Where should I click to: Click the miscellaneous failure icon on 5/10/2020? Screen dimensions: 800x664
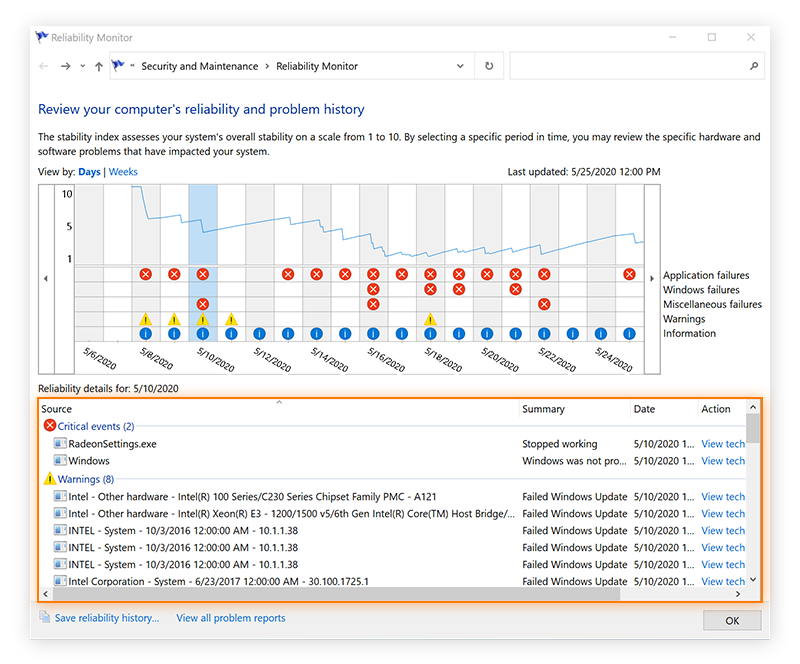203,304
